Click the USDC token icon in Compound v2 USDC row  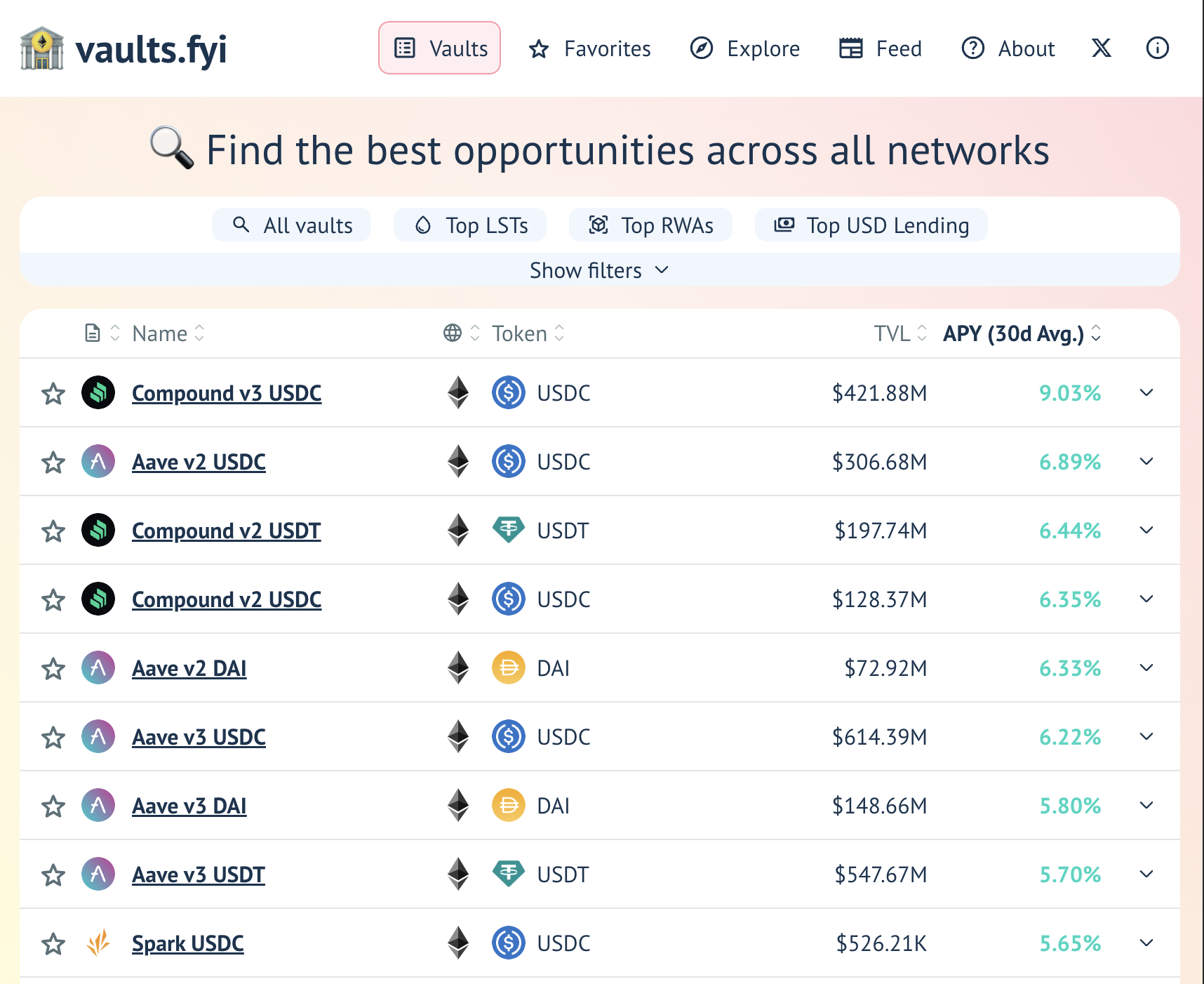tap(509, 599)
